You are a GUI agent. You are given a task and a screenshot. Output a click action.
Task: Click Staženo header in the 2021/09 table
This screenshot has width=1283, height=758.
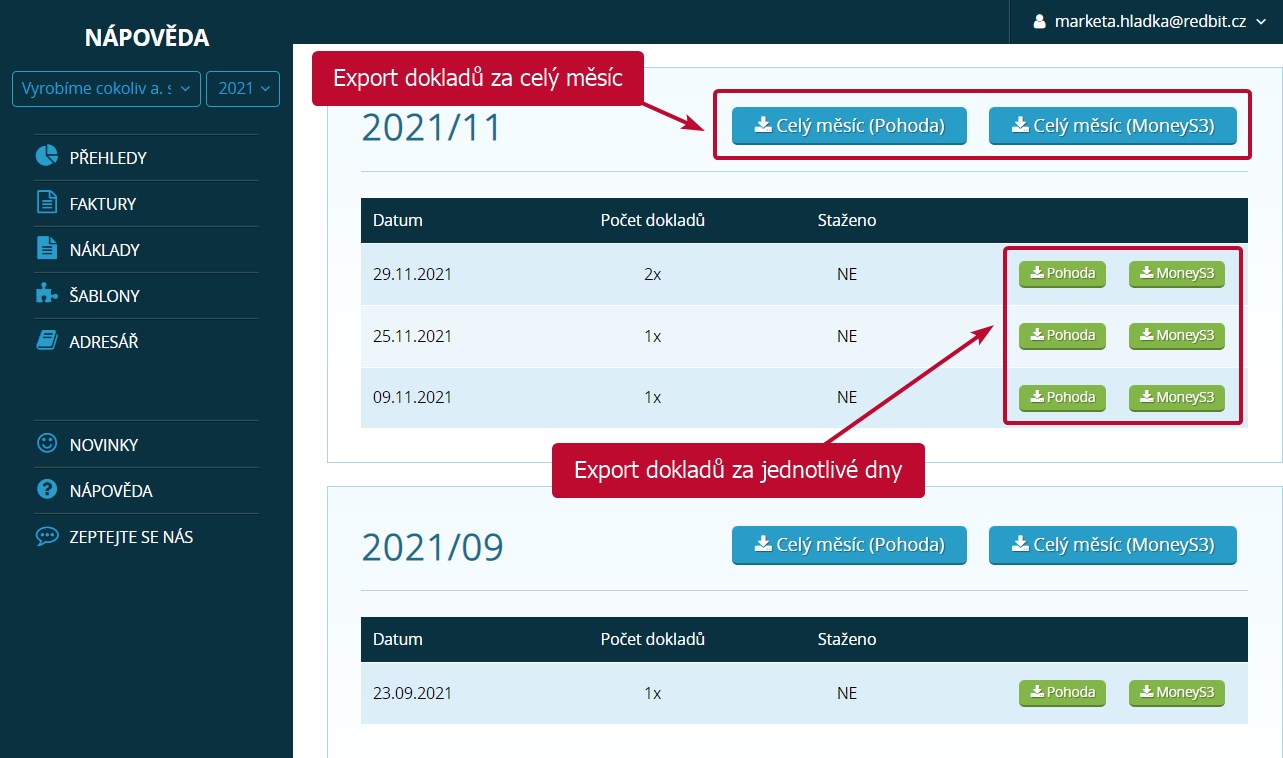(x=847, y=639)
